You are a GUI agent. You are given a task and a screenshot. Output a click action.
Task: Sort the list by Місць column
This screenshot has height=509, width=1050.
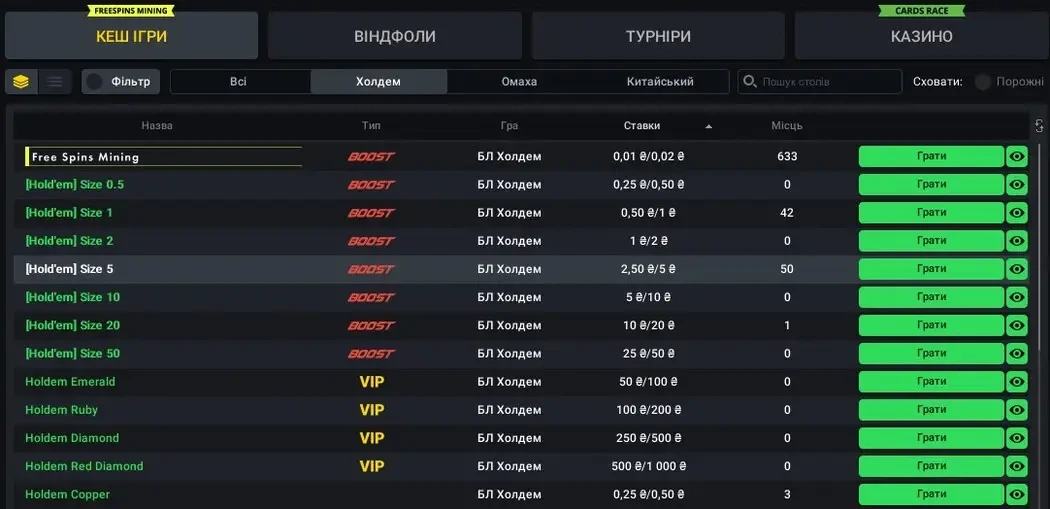click(786, 126)
